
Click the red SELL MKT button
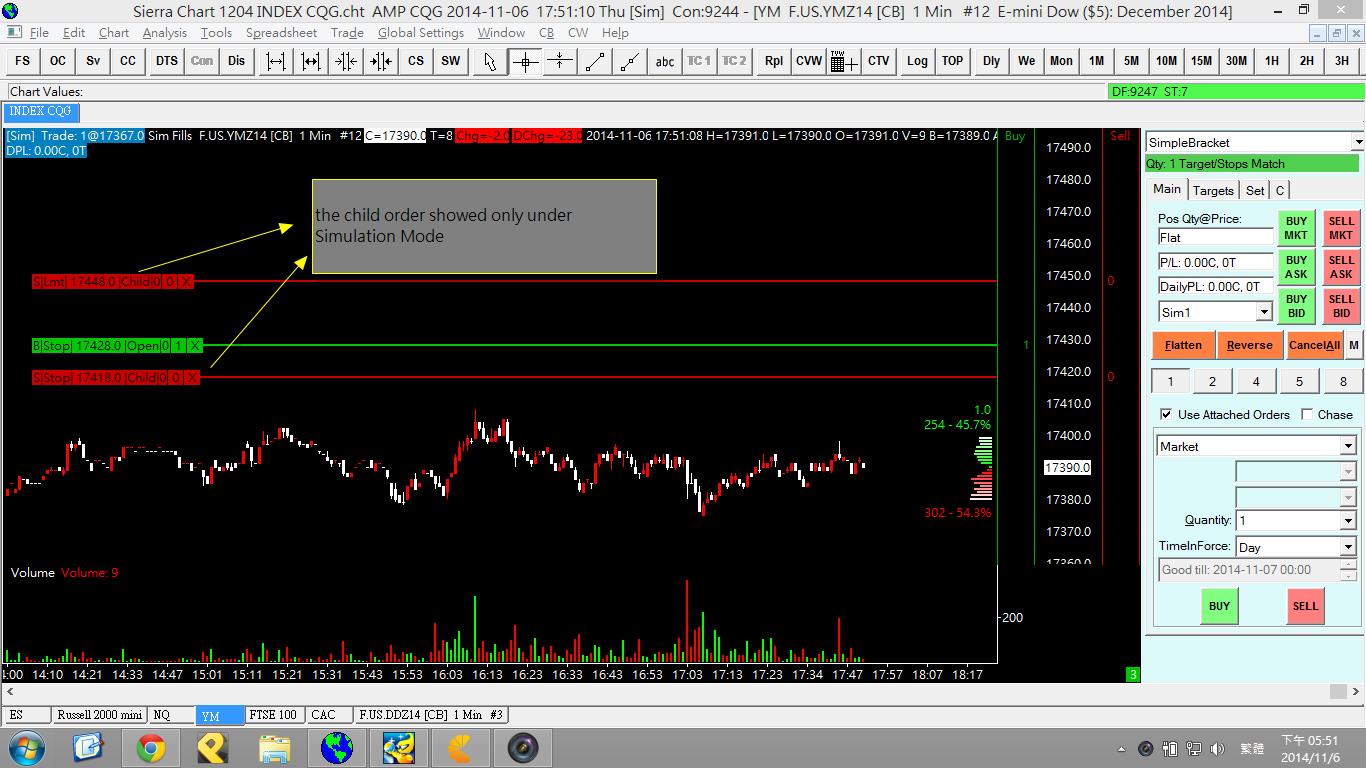click(1340, 228)
